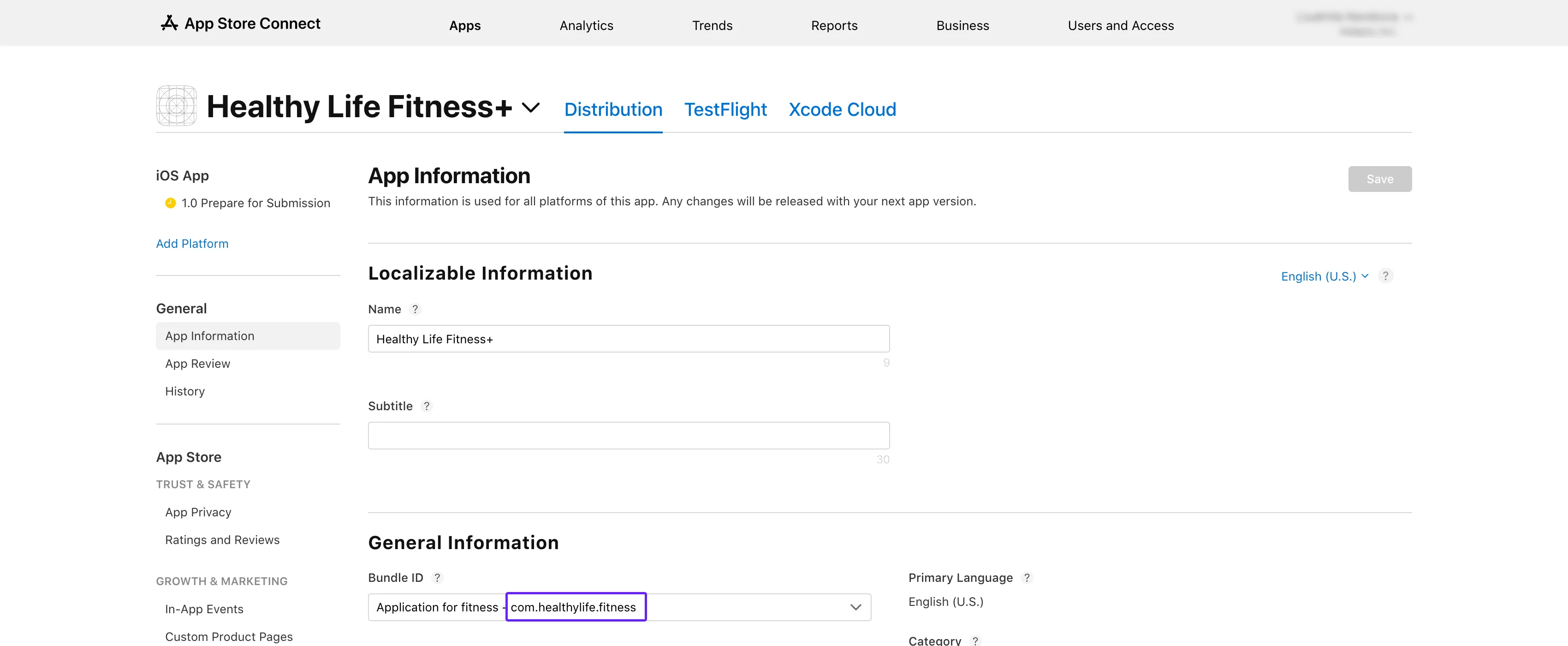Select App Privacy in the sidebar

[x=198, y=512]
